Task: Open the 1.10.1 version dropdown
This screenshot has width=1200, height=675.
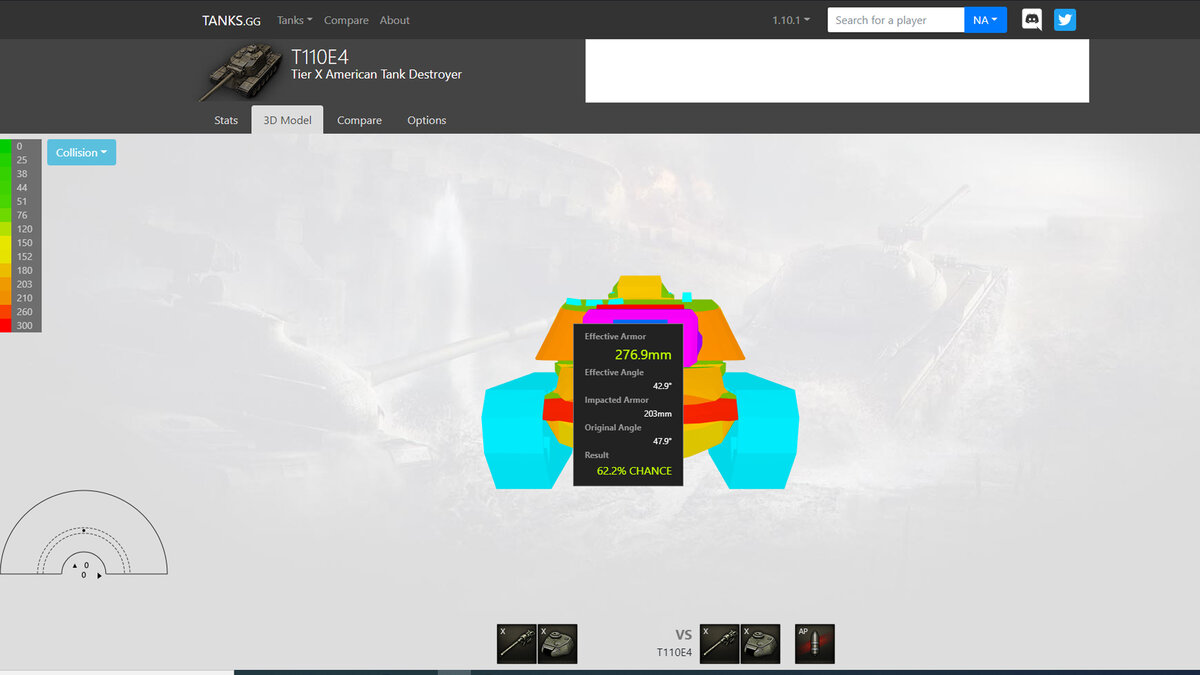Action: [791, 20]
